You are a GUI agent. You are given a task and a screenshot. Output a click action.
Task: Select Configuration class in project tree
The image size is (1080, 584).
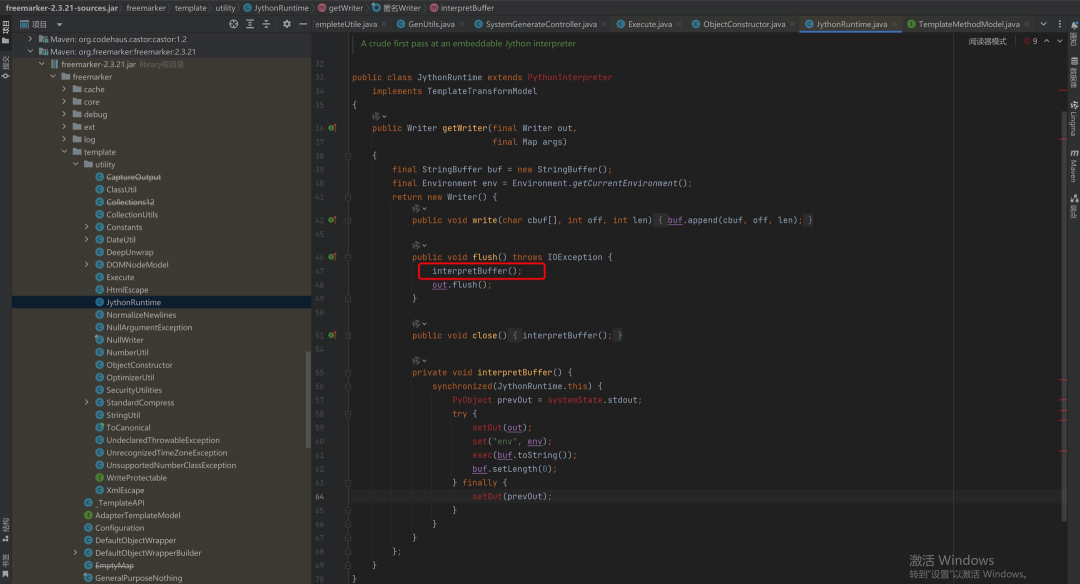tap(119, 528)
